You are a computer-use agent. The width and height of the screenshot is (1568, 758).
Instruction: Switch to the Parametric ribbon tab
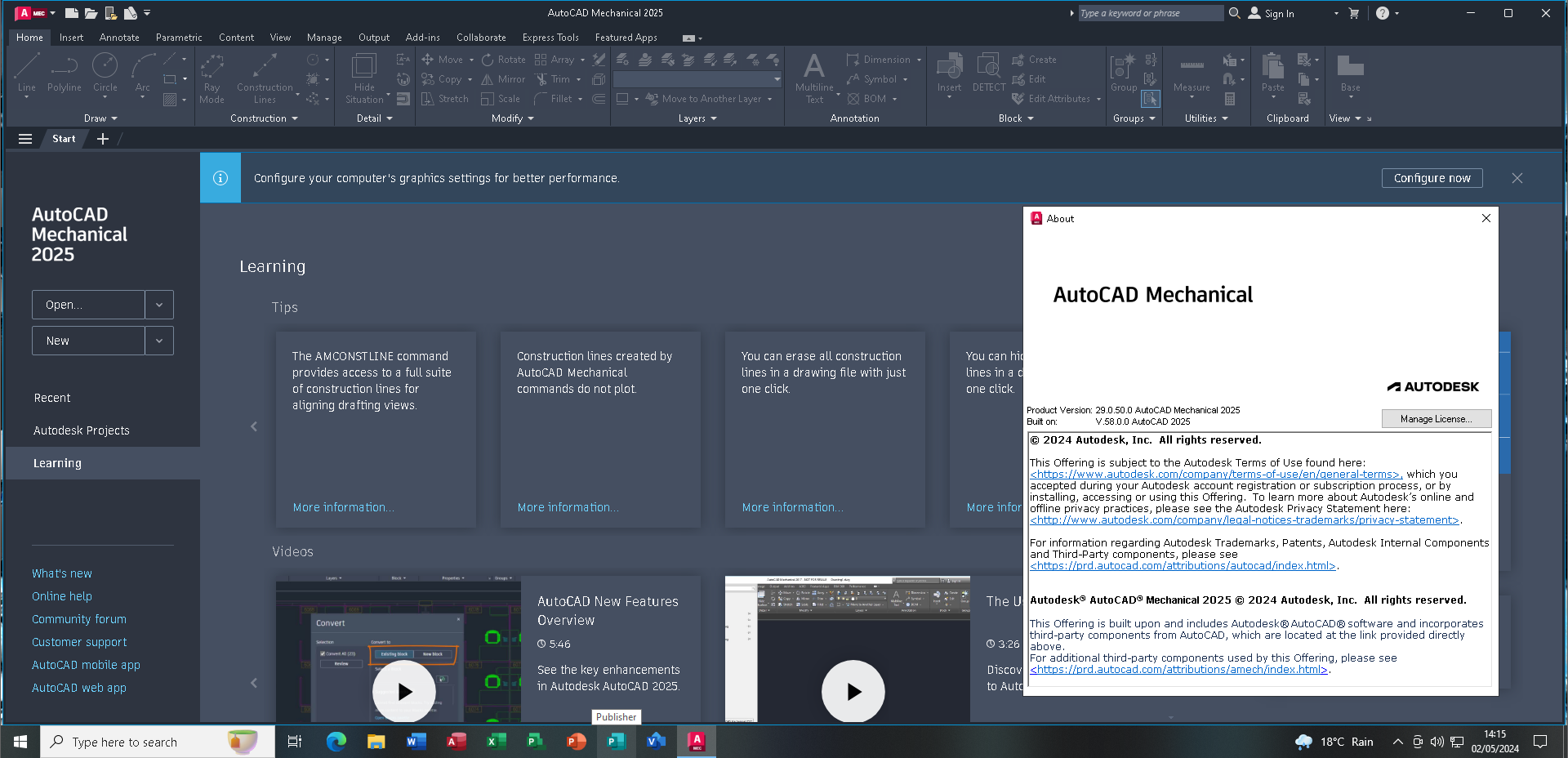[179, 38]
